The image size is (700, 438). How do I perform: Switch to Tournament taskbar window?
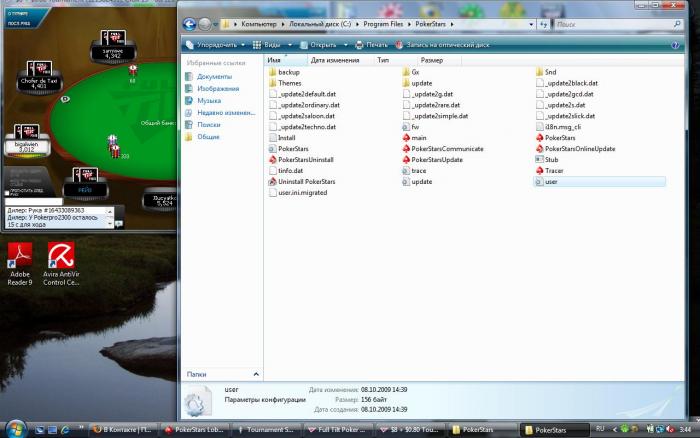(266, 430)
